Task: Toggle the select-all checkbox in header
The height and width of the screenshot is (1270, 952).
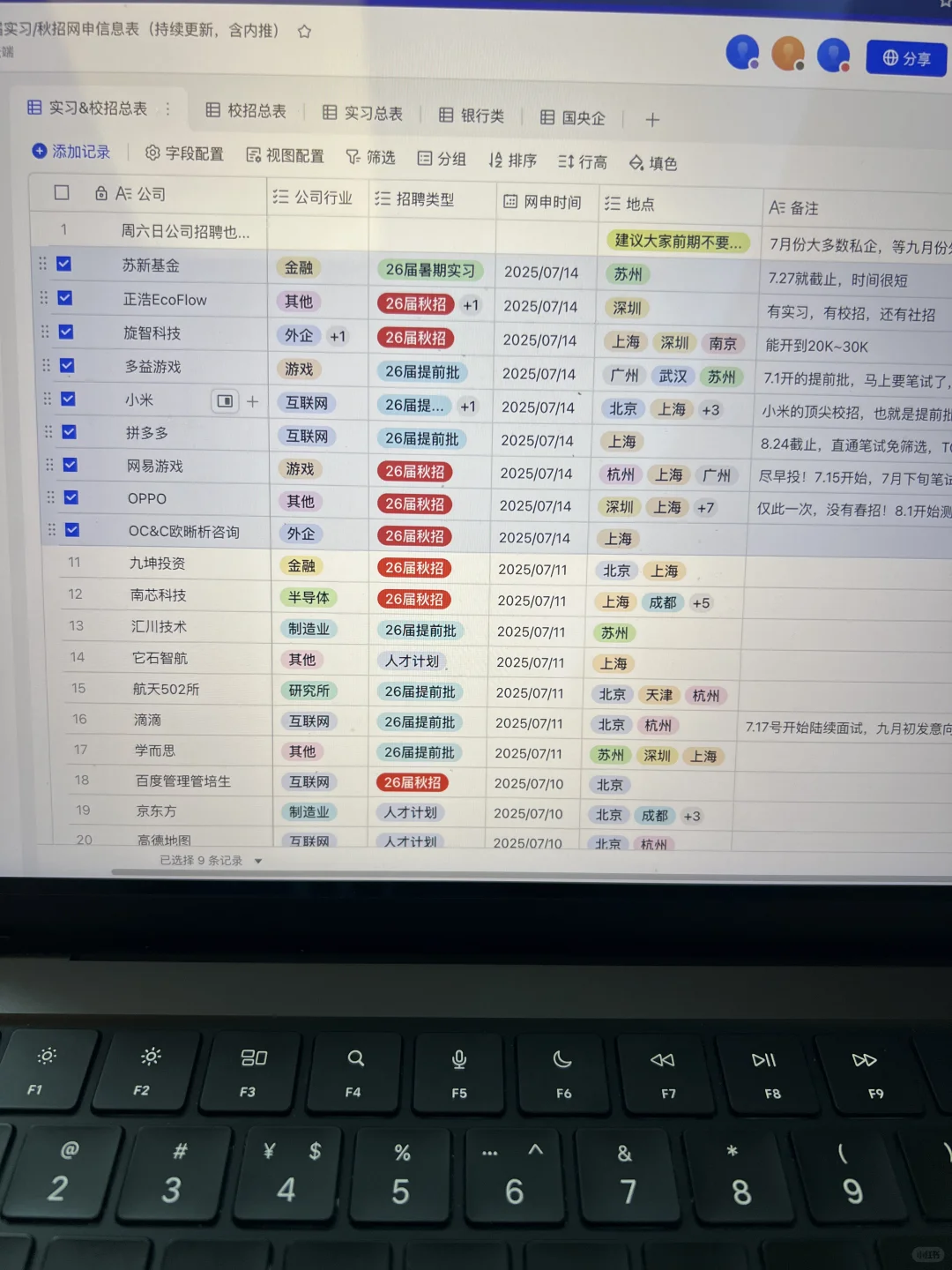Action: [x=62, y=192]
